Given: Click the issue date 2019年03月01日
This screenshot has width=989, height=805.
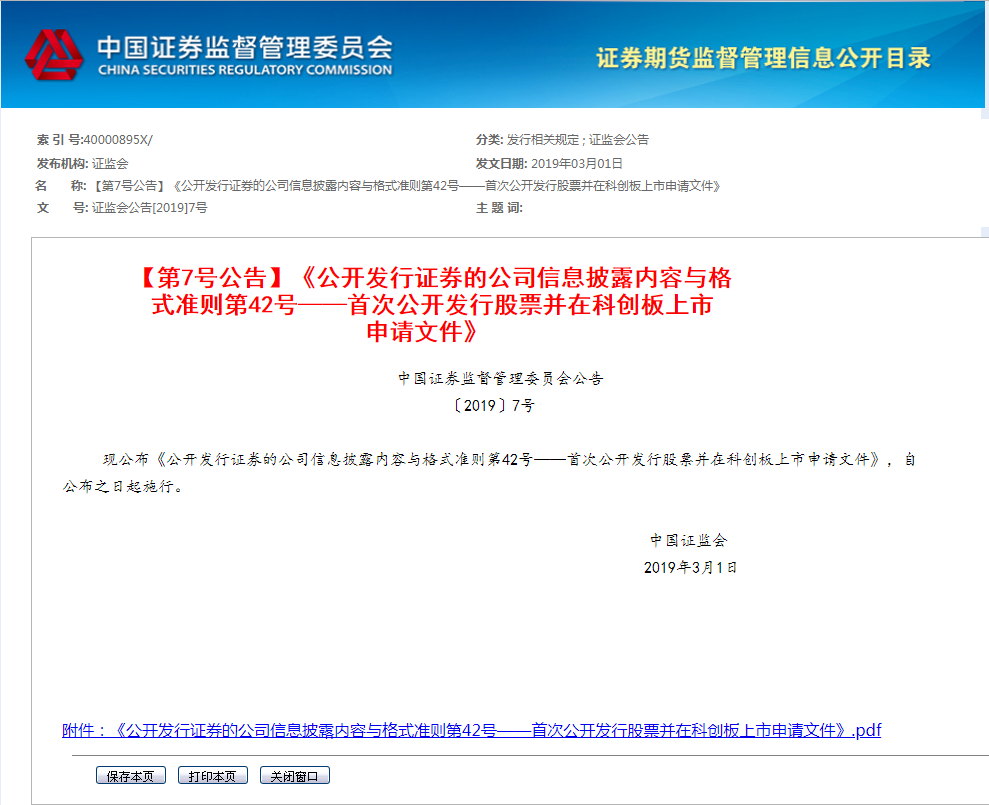Looking at the screenshot, I should point(576,164).
